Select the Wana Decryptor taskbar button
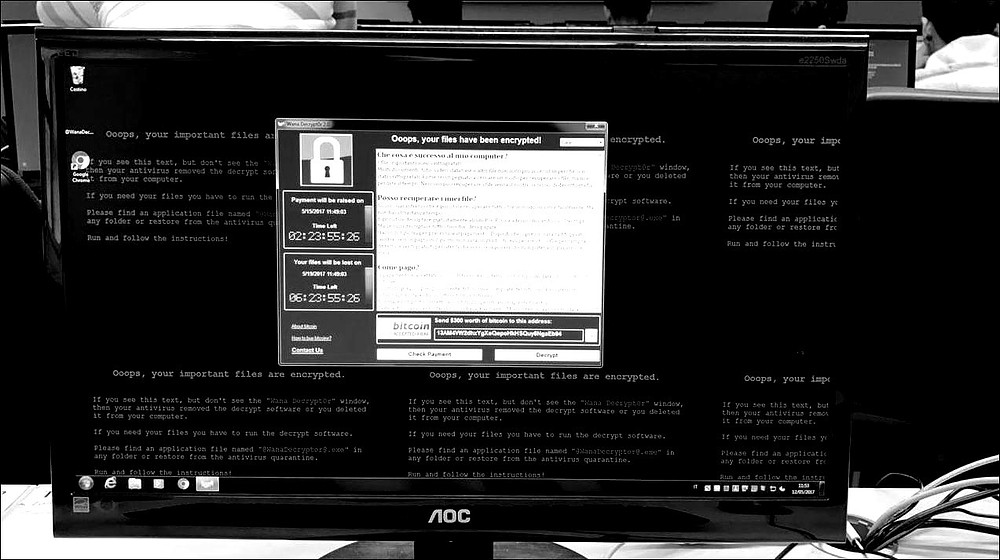This screenshot has height=560, width=1000. click(207, 484)
